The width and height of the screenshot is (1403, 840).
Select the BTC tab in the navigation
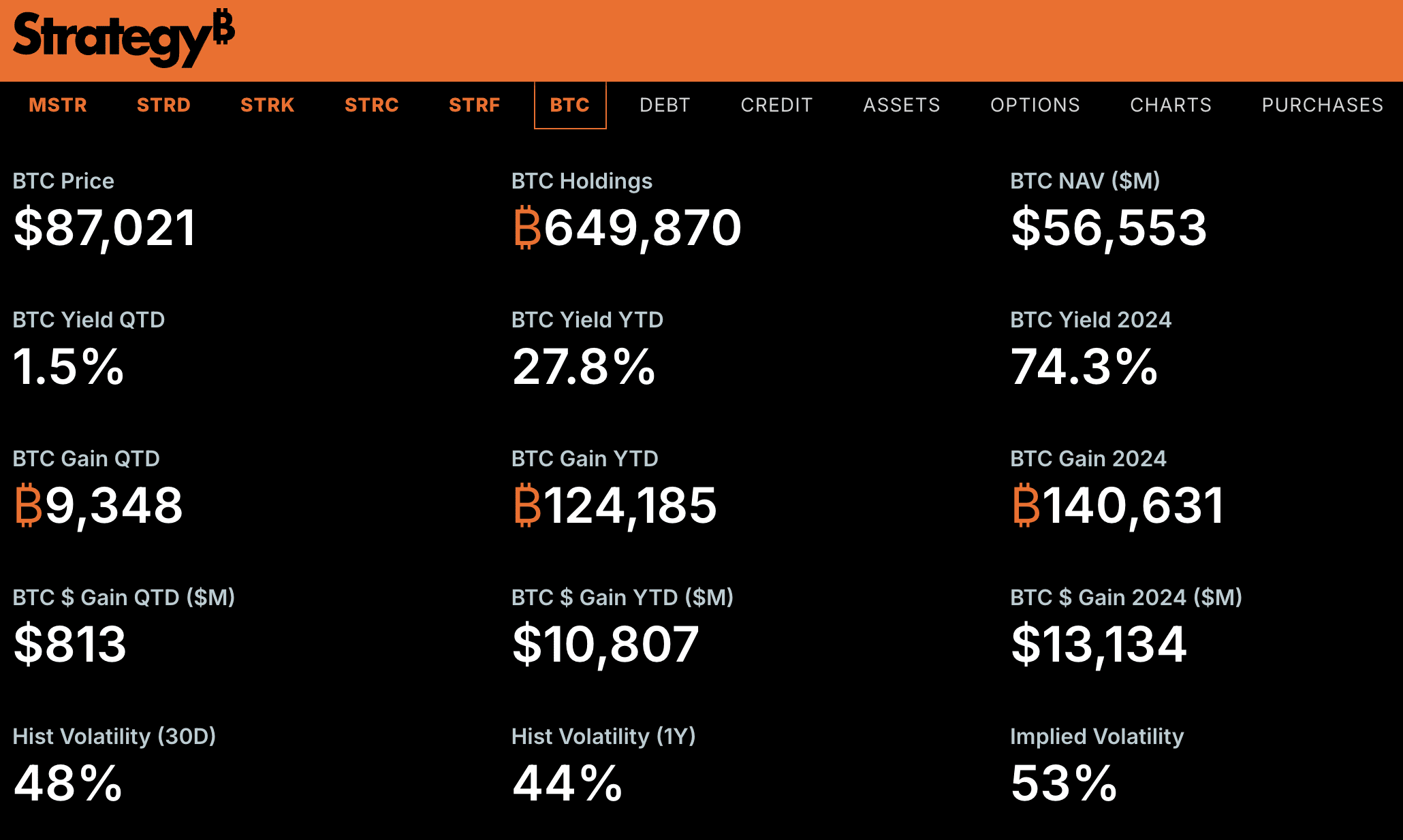569,105
